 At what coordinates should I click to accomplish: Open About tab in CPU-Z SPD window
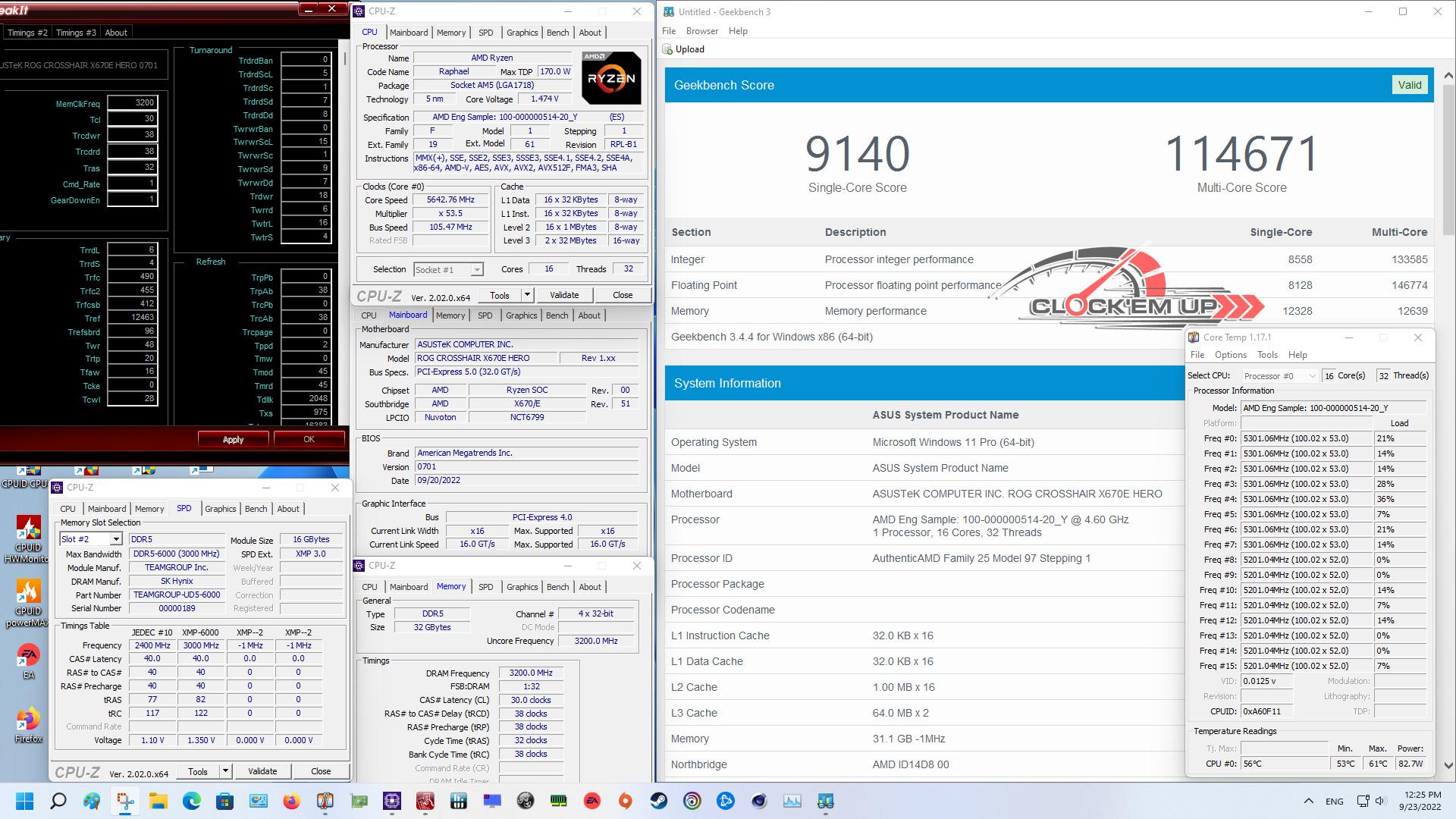tap(288, 509)
